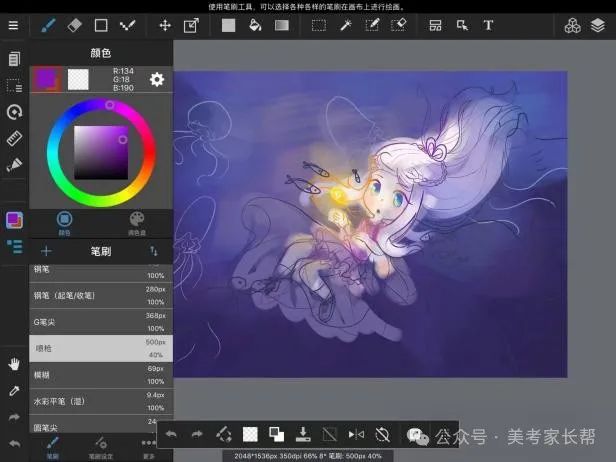The image size is (616, 462).
Task: Select the dashed rectangle Selection tool
Action: coord(319,26)
